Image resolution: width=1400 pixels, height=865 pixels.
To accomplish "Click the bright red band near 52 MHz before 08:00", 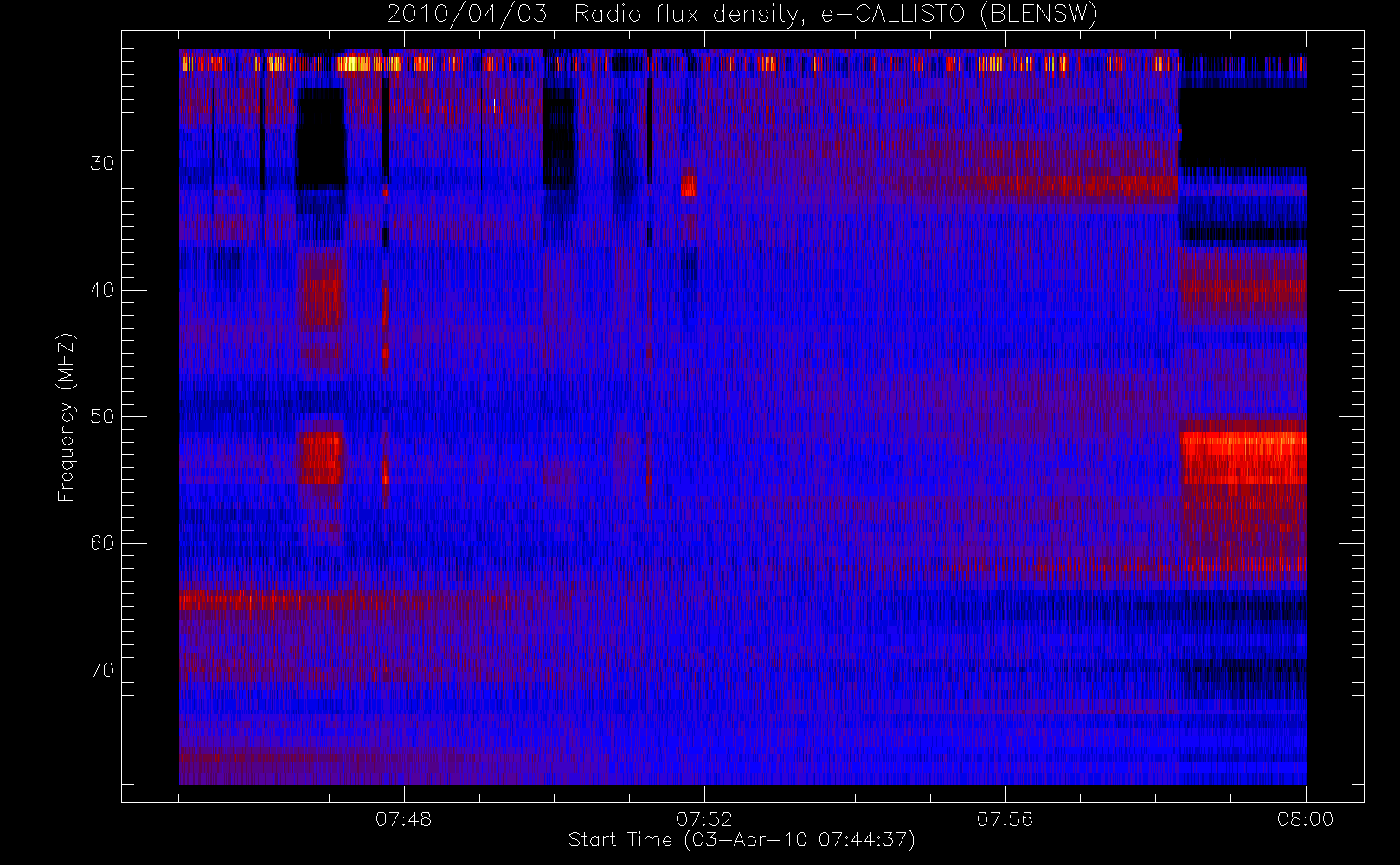I will [1243, 458].
